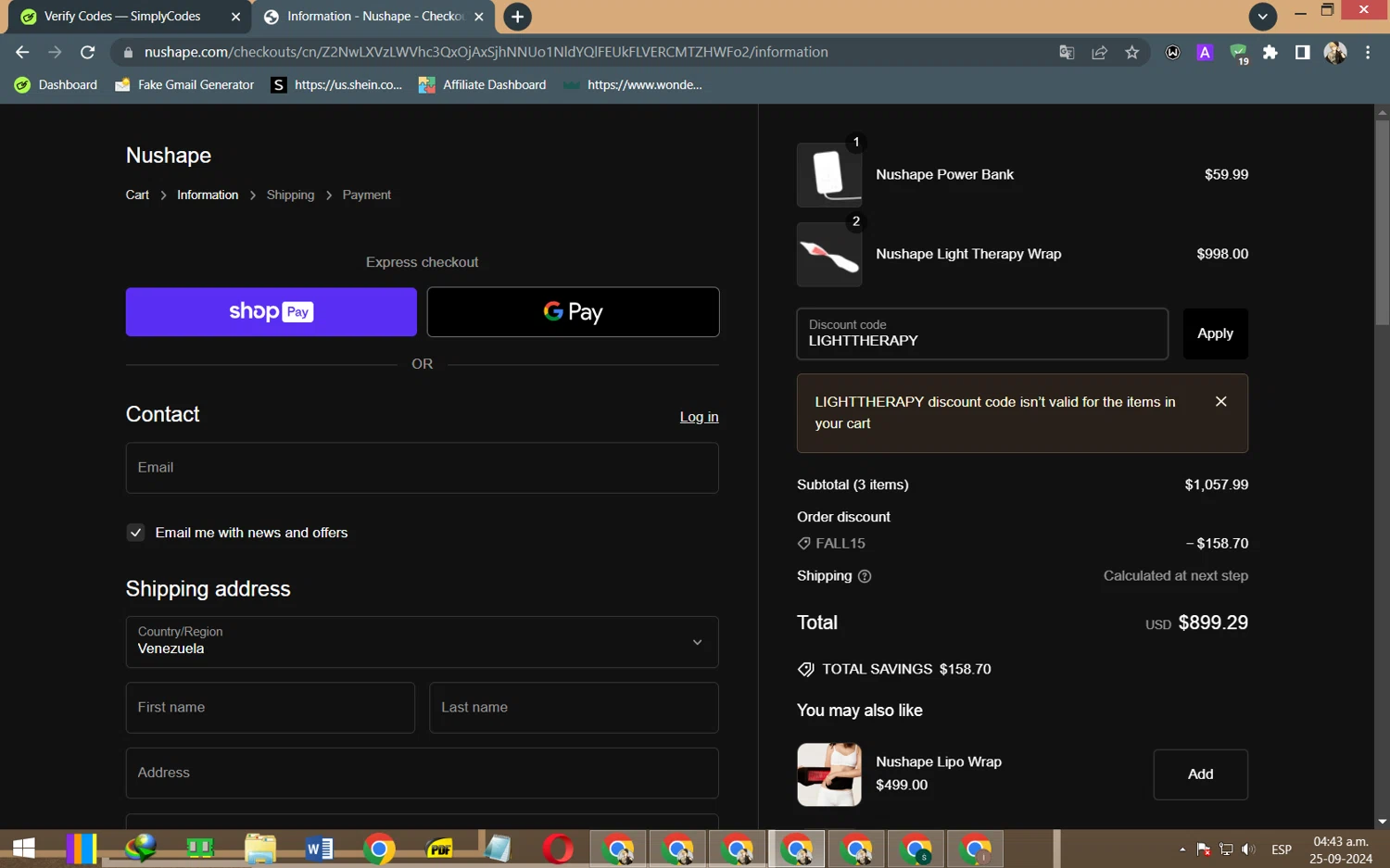1390x868 pixels.
Task: Open the Opera browser from the taskbar
Action: 558,849
